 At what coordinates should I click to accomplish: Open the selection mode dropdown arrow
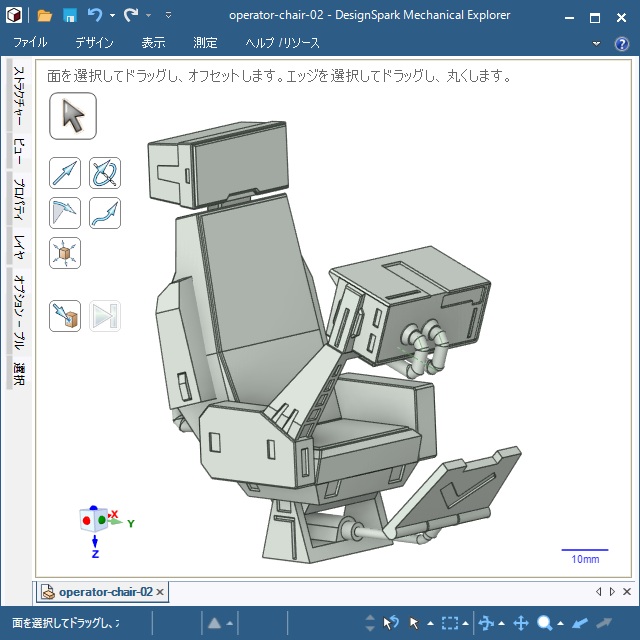465,623
